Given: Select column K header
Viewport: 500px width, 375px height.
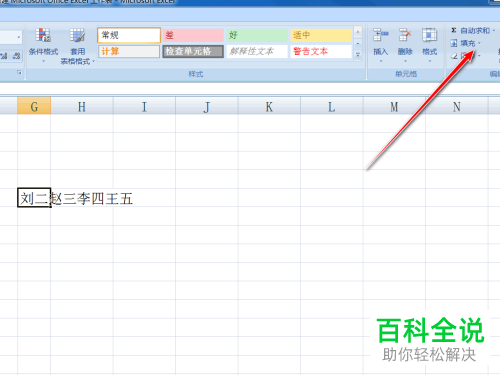Looking at the screenshot, I should [269, 106].
